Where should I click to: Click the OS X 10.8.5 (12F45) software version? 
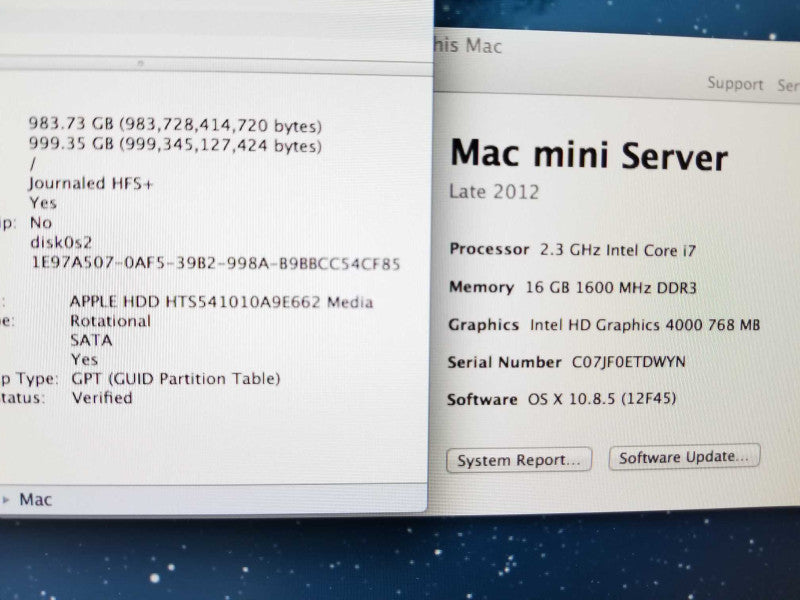[x=602, y=398]
